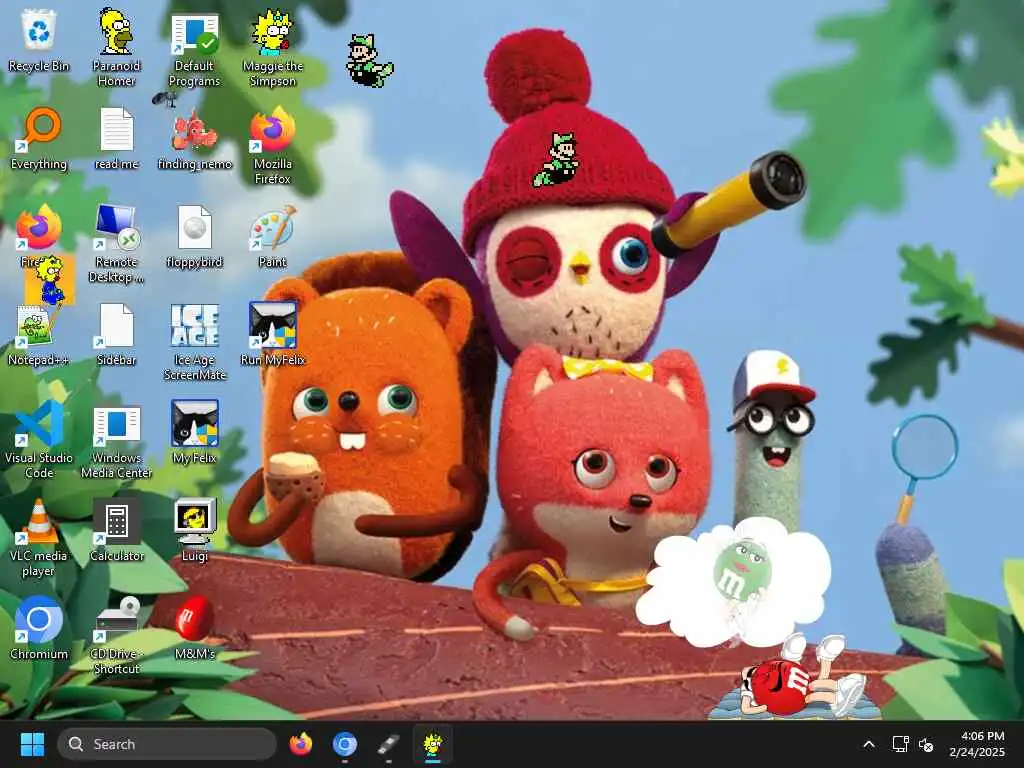This screenshot has width=1024, height=768.
Task: Click the muted volume tray icon
Action: click(x=925, y=744)
